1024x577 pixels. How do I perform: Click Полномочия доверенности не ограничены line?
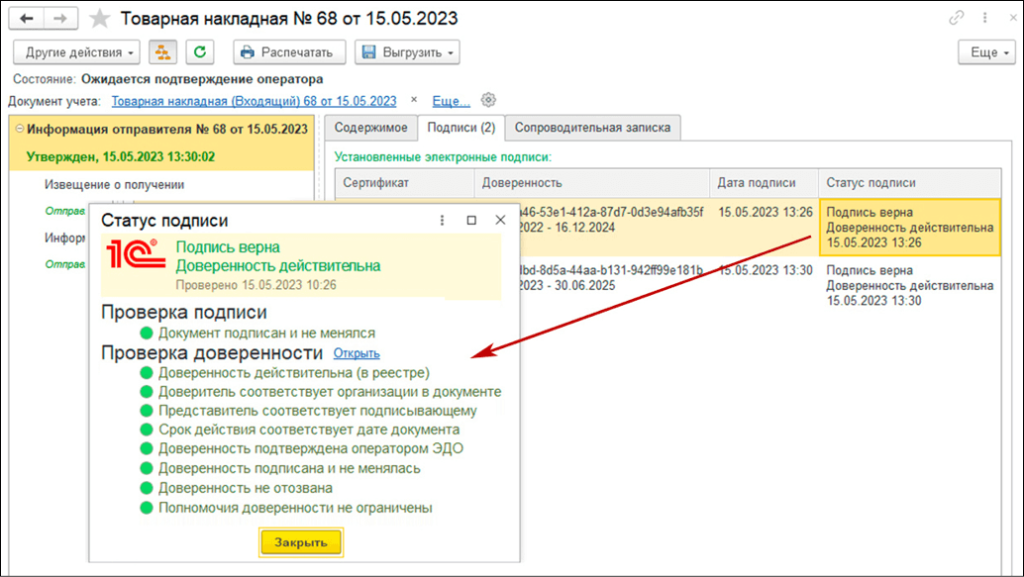coord(295,507)
